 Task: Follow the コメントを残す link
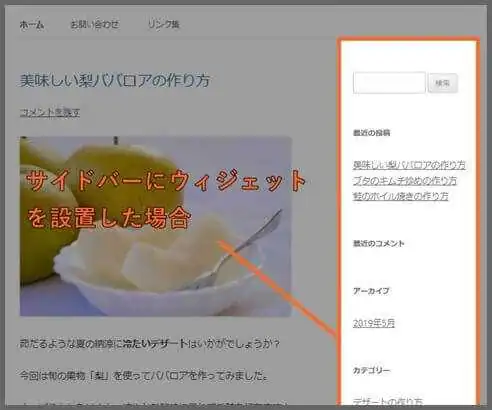(50, 113)
